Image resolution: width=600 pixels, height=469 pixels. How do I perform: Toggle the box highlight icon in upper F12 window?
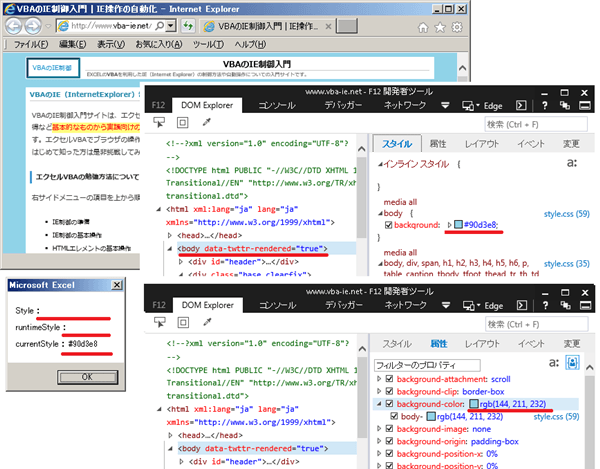pos(183,122)
